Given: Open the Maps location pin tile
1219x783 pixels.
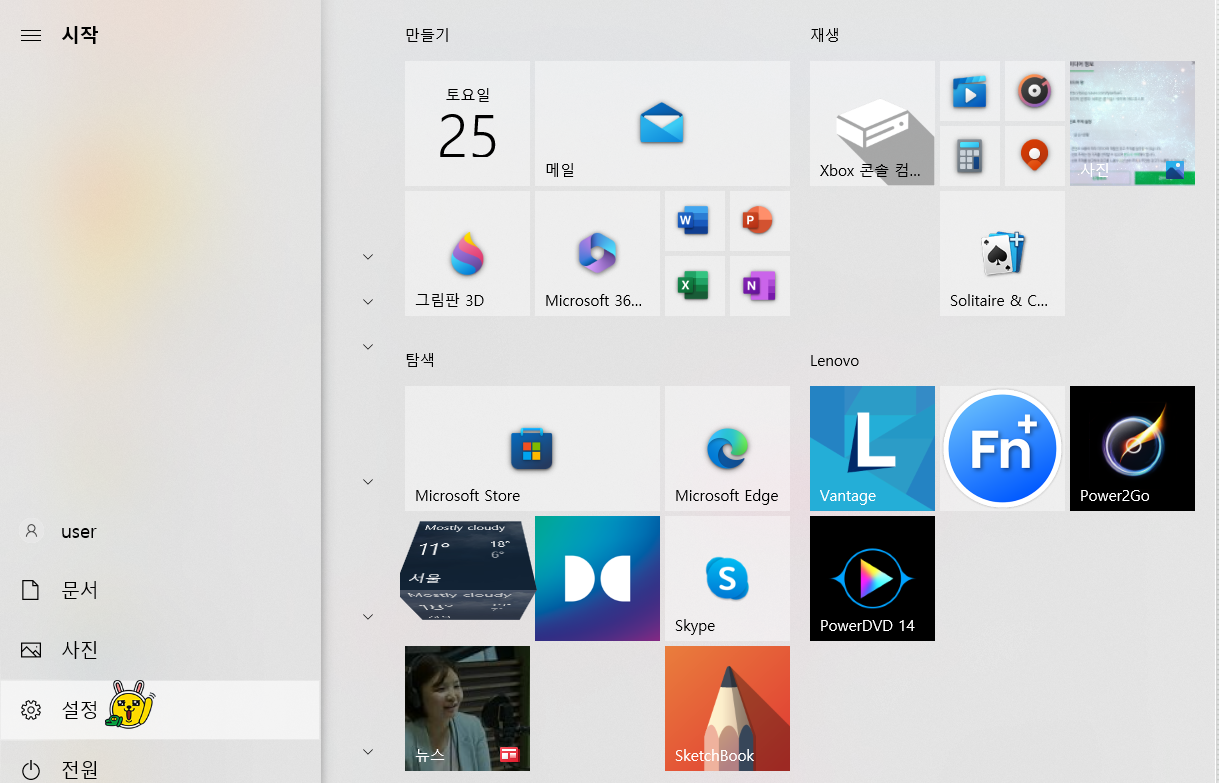Looking at the screenshot, I should point(1035,156).
